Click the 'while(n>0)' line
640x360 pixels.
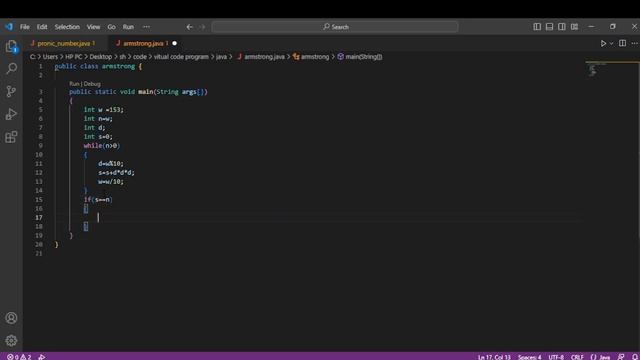point(102,146)
